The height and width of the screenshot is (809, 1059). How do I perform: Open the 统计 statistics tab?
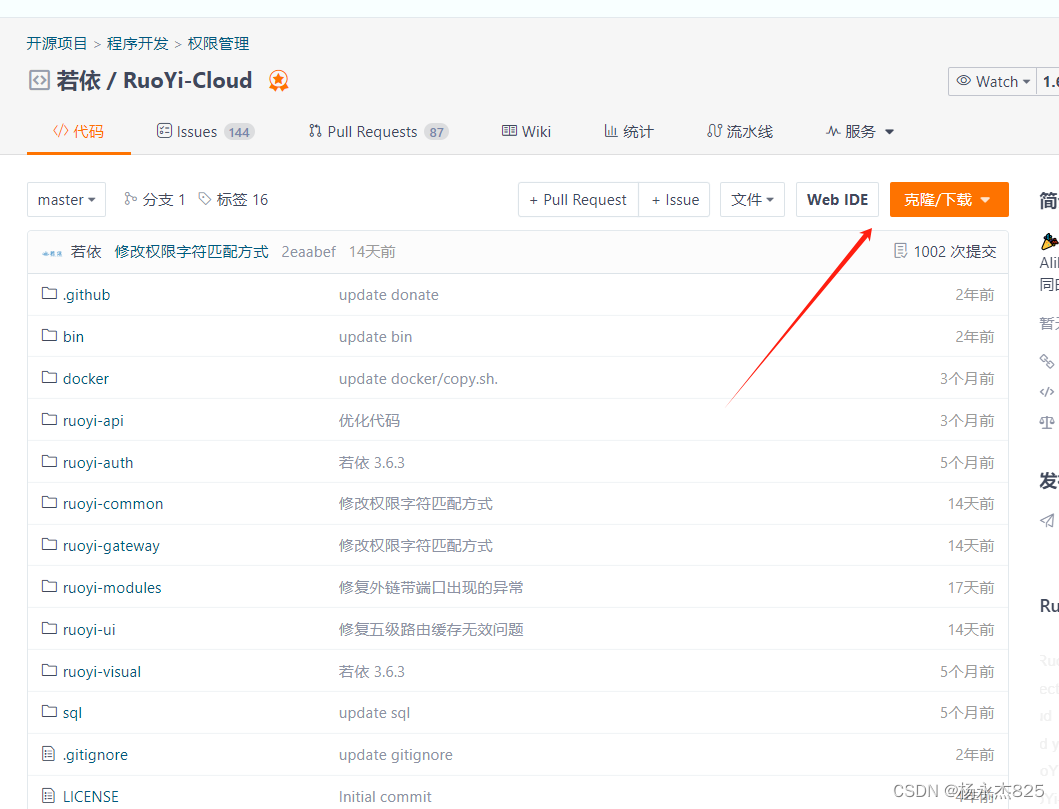(x=628, y=132)
